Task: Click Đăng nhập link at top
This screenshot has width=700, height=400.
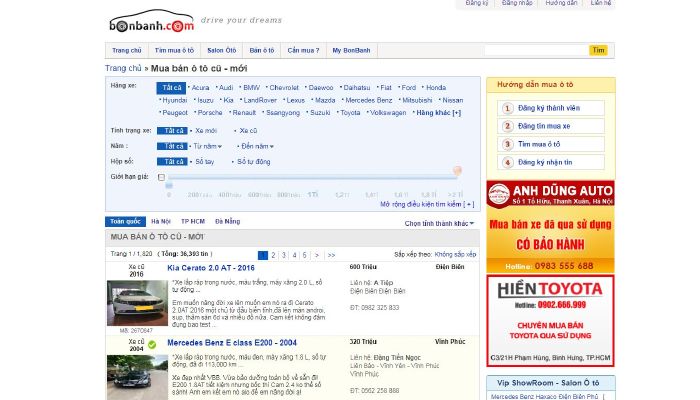Action: (x=517, y=3)
